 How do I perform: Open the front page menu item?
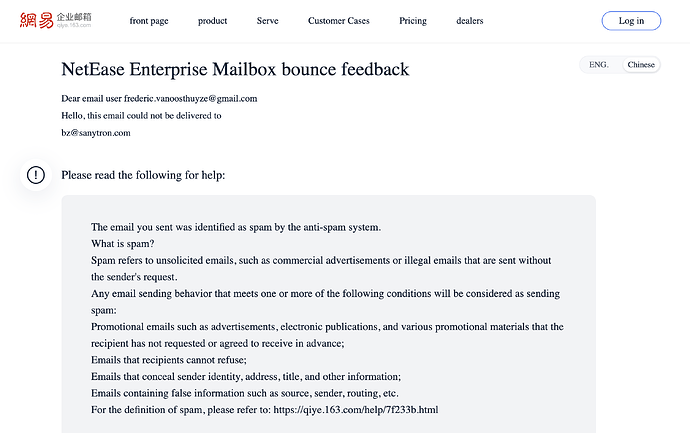tap(148, 21)
